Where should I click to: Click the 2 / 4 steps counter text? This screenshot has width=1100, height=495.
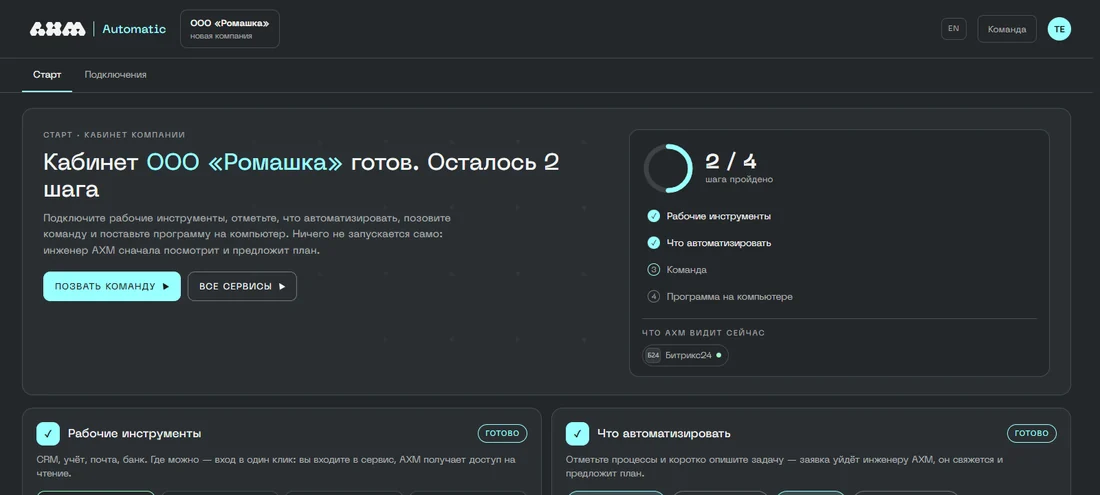tap(731, 161)
